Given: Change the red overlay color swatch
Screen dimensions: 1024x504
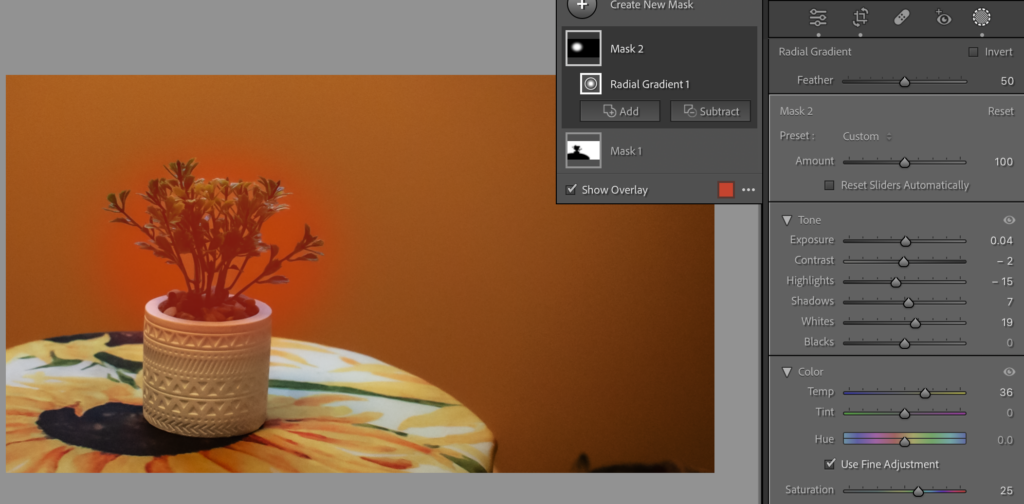Looking at the screenshot, I should [726, 190].
